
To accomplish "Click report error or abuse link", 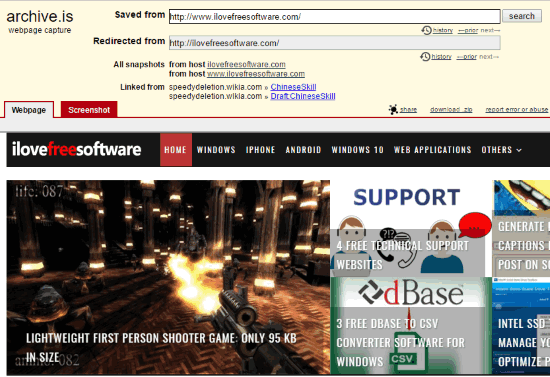I will coord(517,109).
